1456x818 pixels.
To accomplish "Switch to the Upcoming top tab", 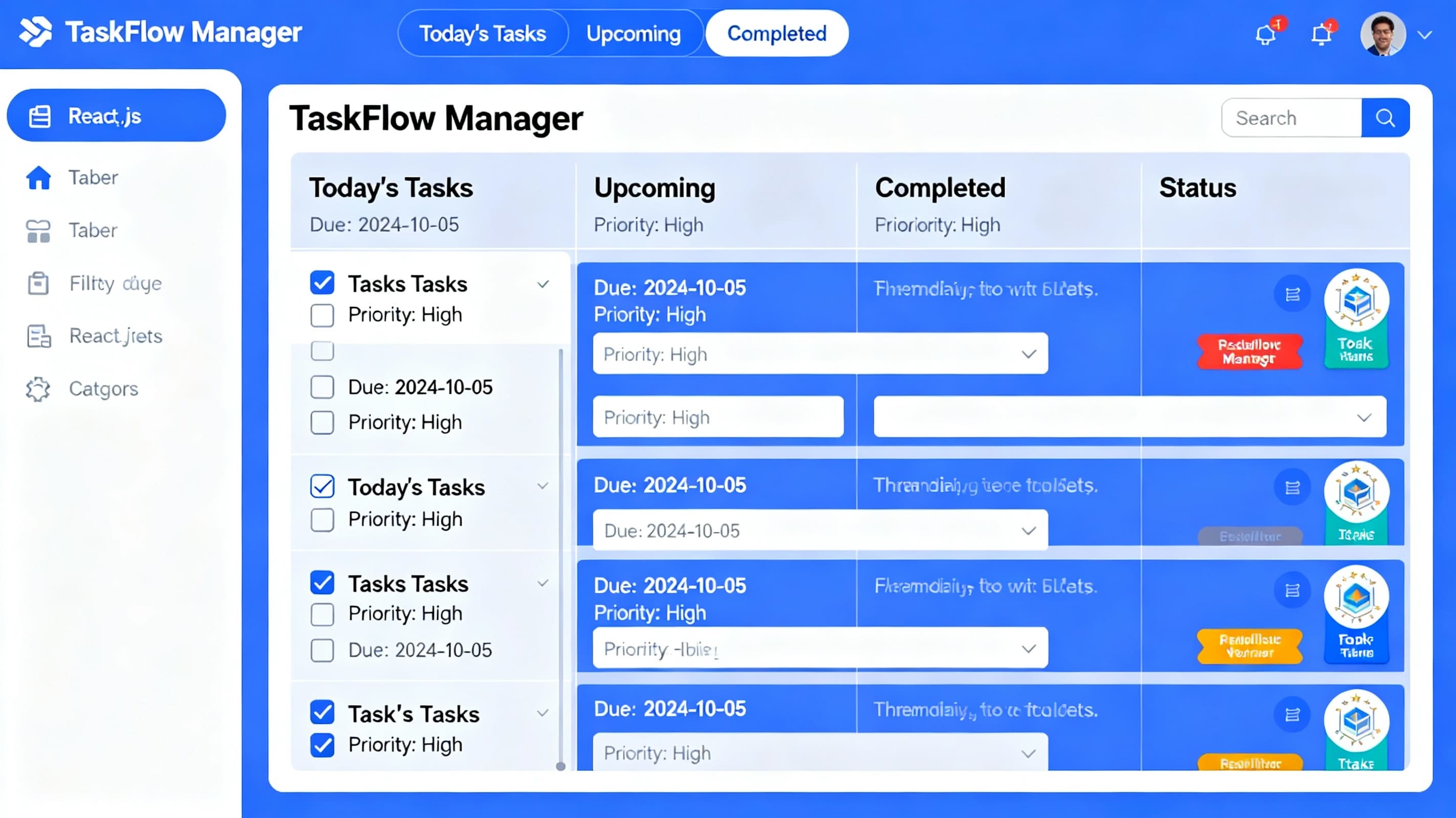I will click(633, 33).
